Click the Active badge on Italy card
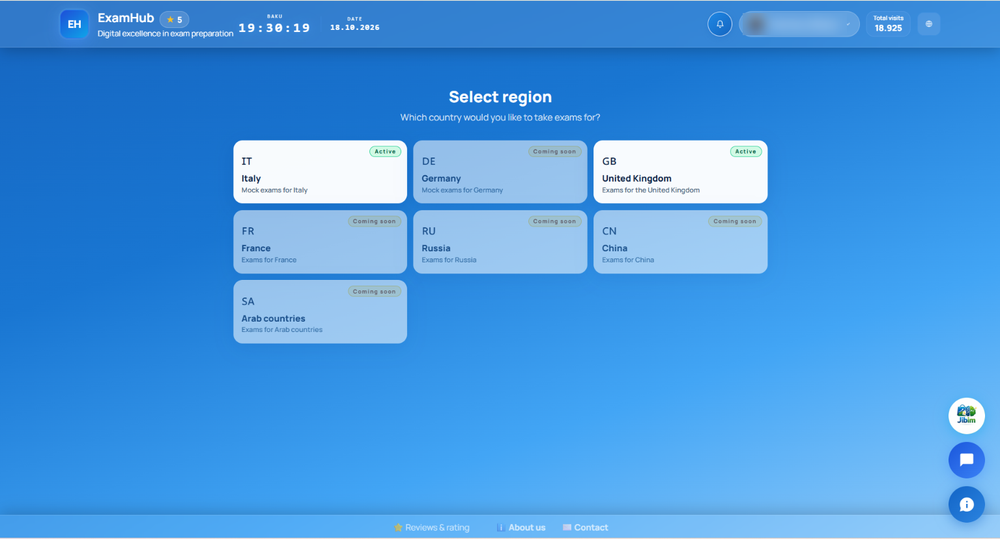 click(385, 152)
